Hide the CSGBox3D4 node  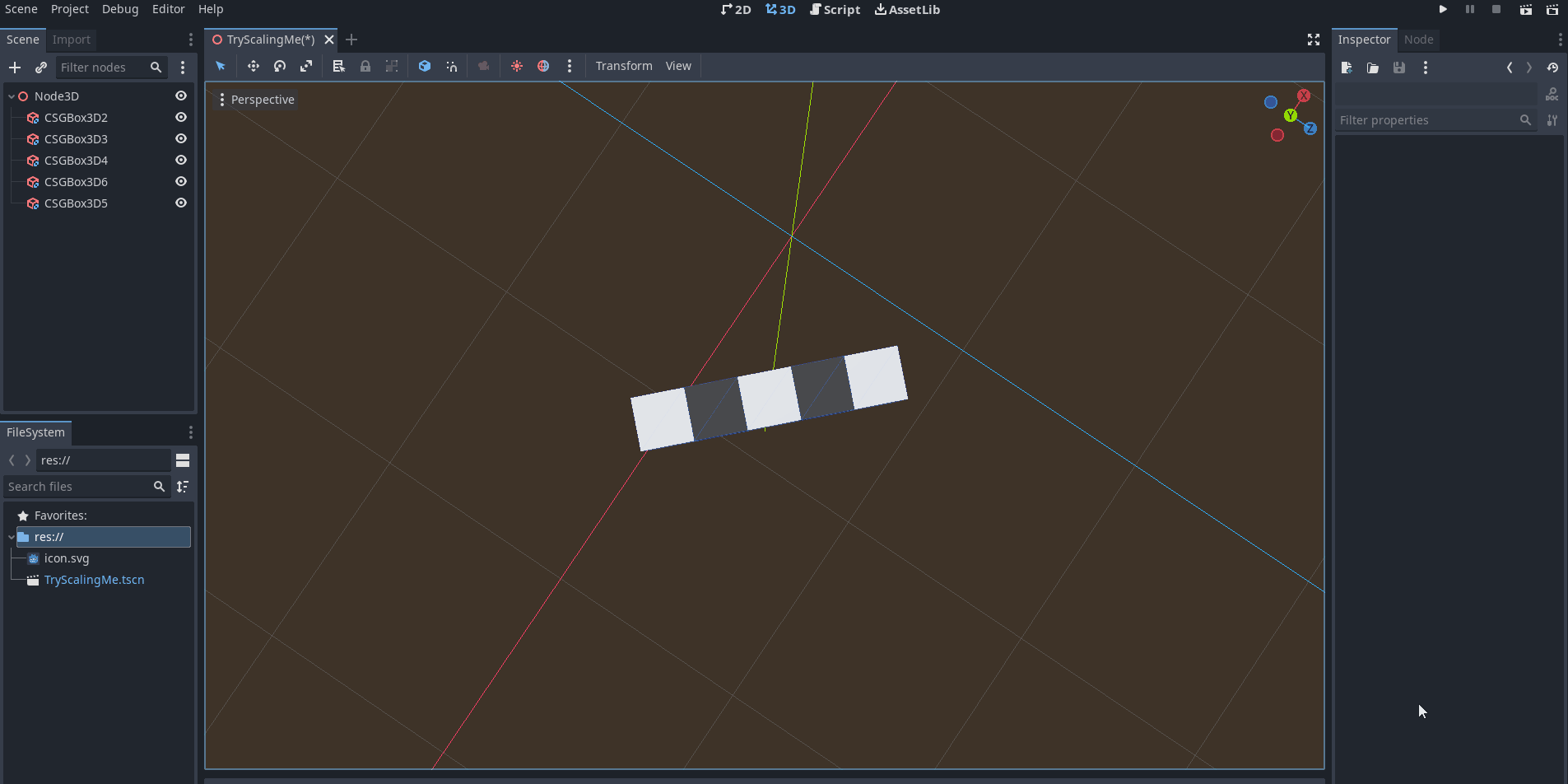[x=181, y=161]
